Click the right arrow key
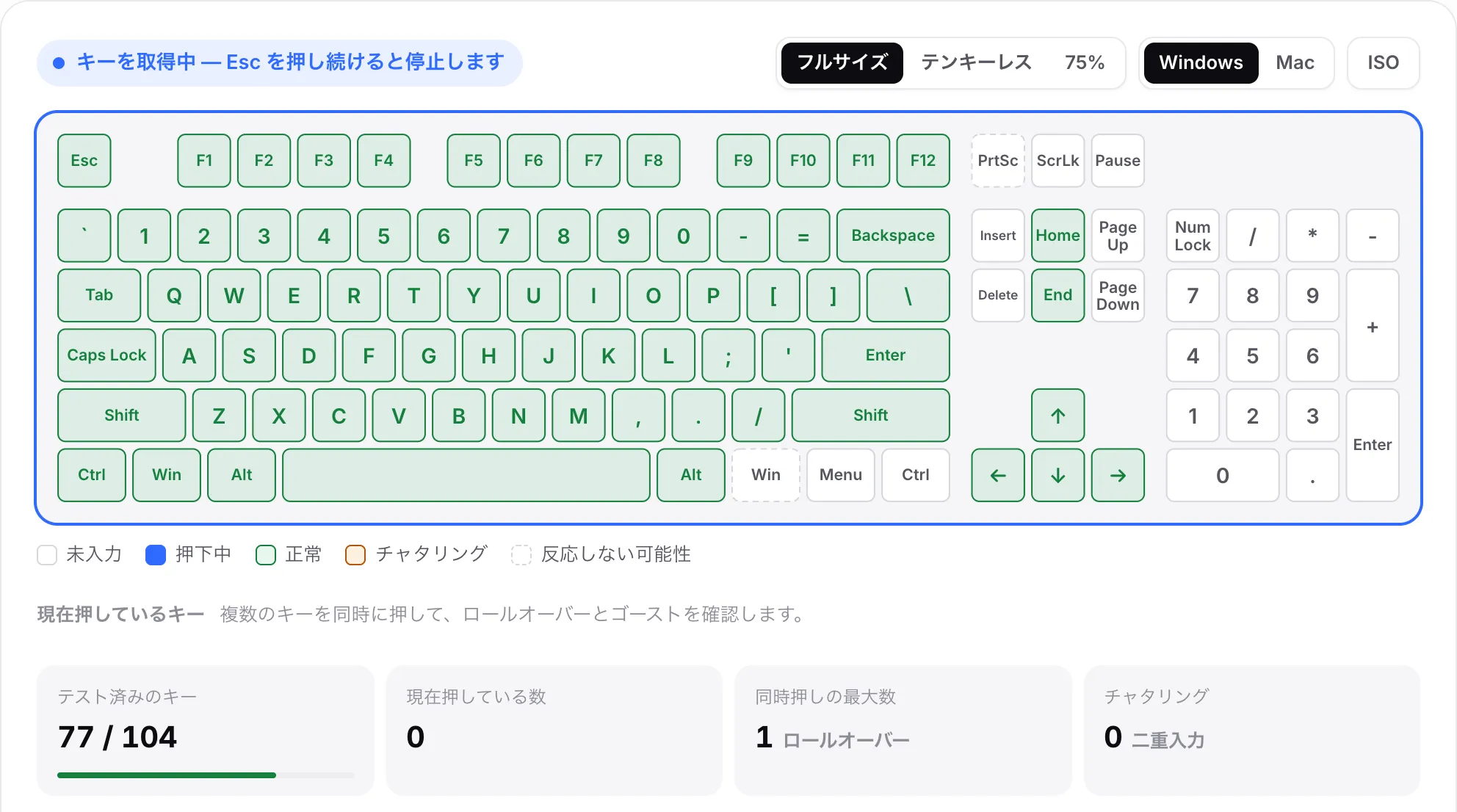The width and height of the screenshot is (1457, 812). pos(1118,475)
